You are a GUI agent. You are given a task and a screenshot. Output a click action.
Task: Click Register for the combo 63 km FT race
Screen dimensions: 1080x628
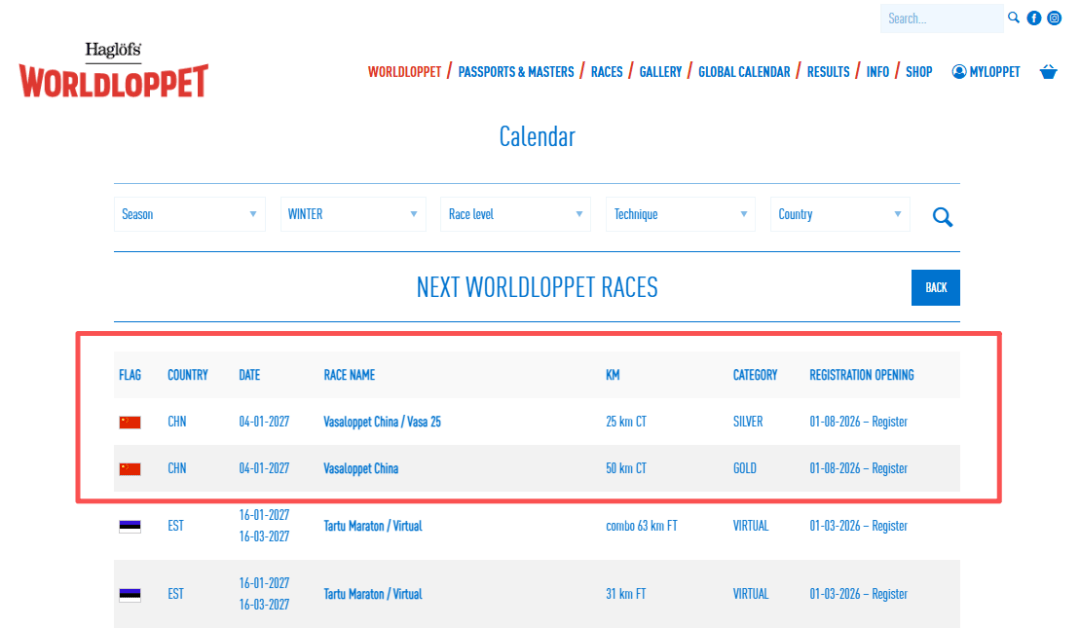(889, 526)
